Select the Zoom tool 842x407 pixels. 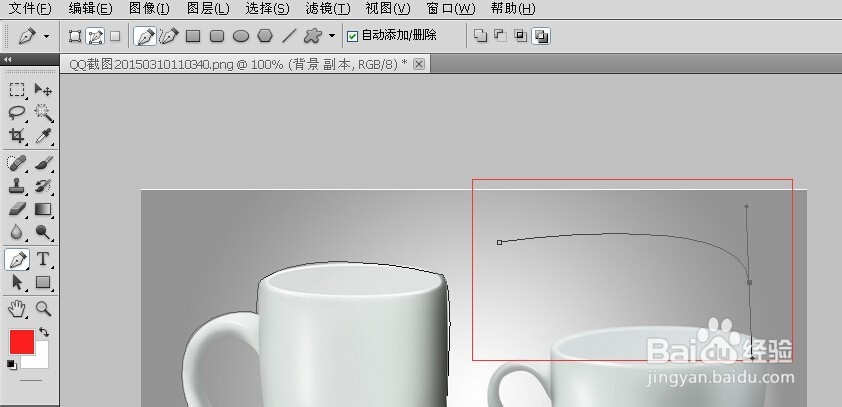(x=43, y=309)
